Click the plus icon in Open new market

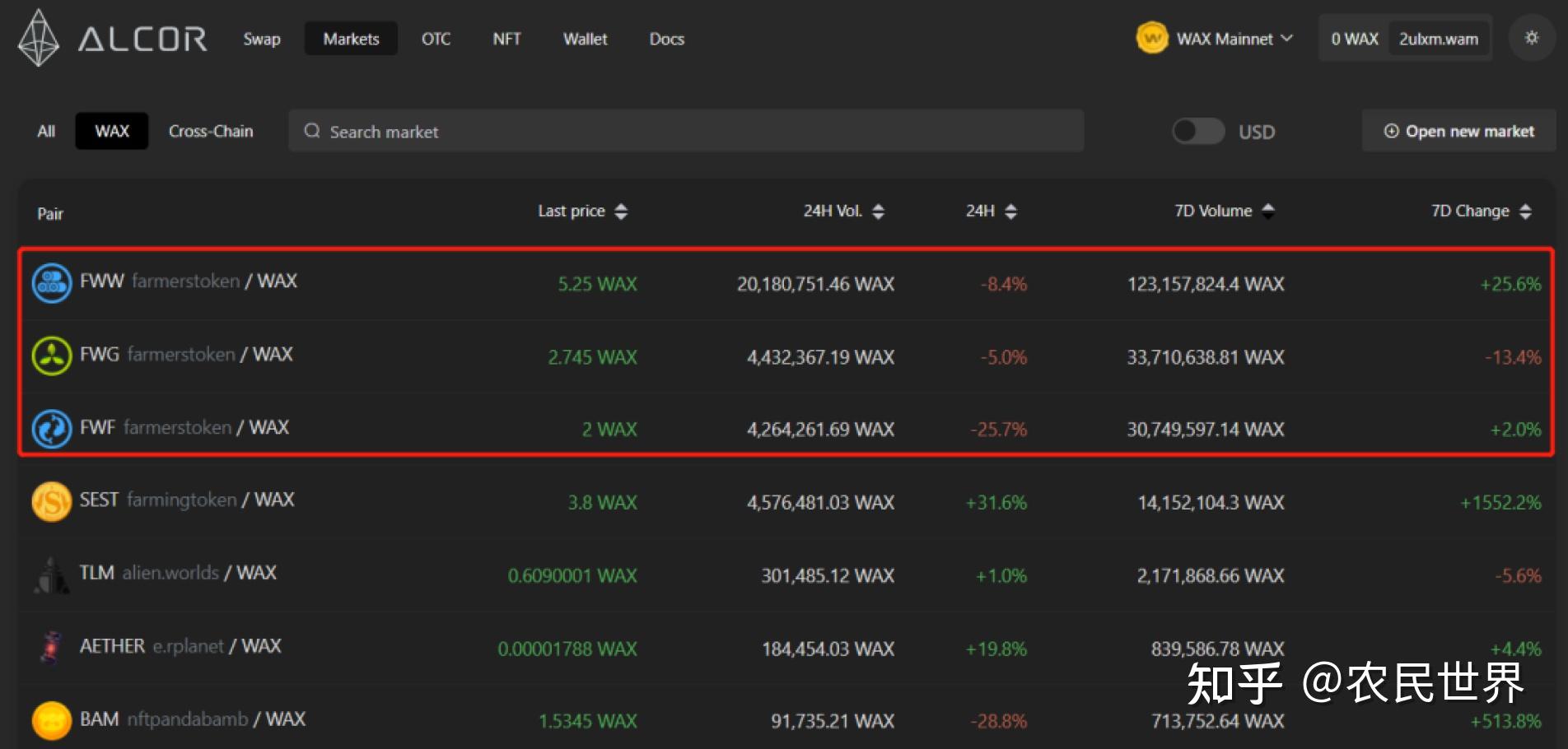pos(1392,131)
